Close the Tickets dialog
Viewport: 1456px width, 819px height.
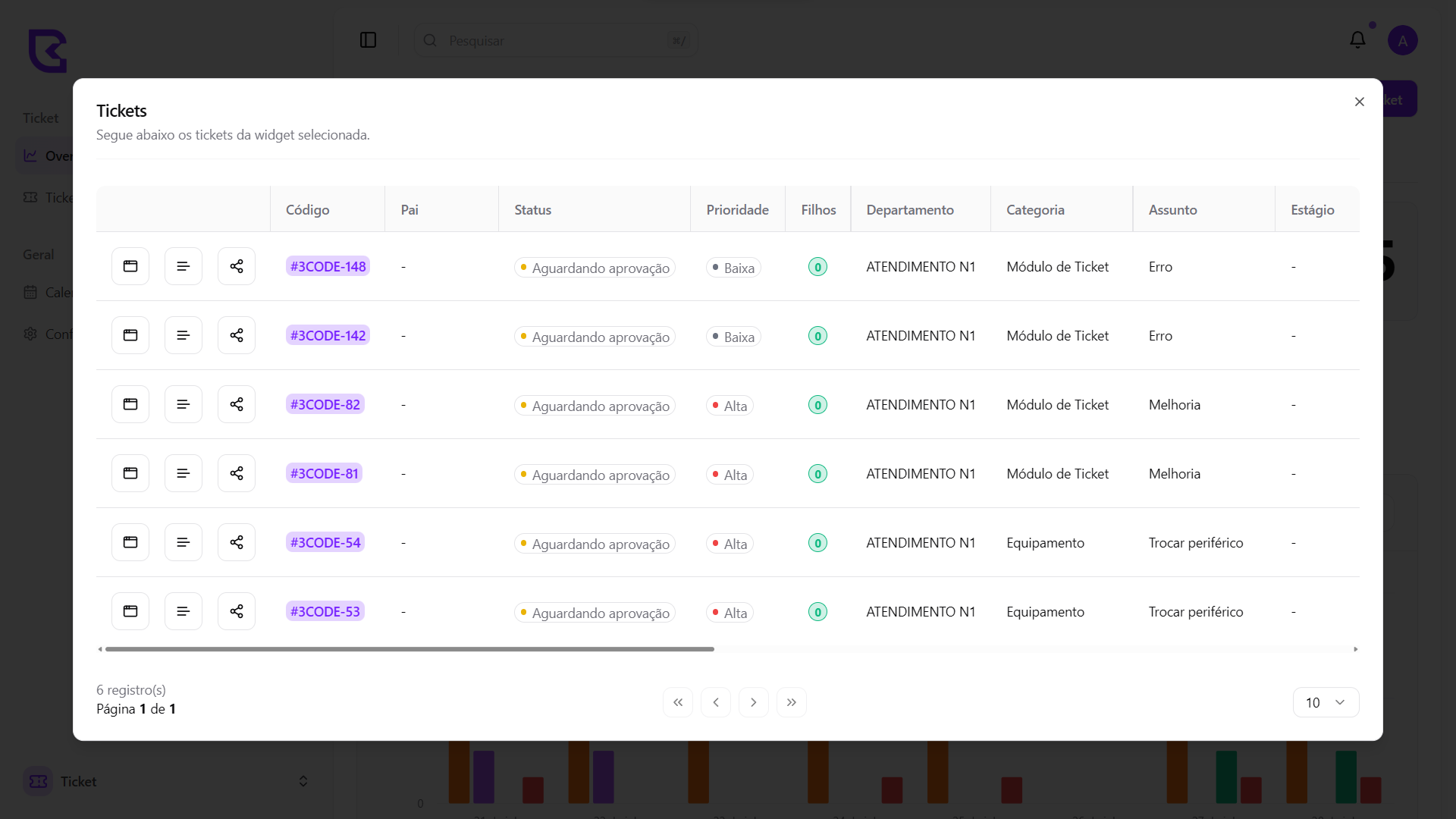point(1359,102)
